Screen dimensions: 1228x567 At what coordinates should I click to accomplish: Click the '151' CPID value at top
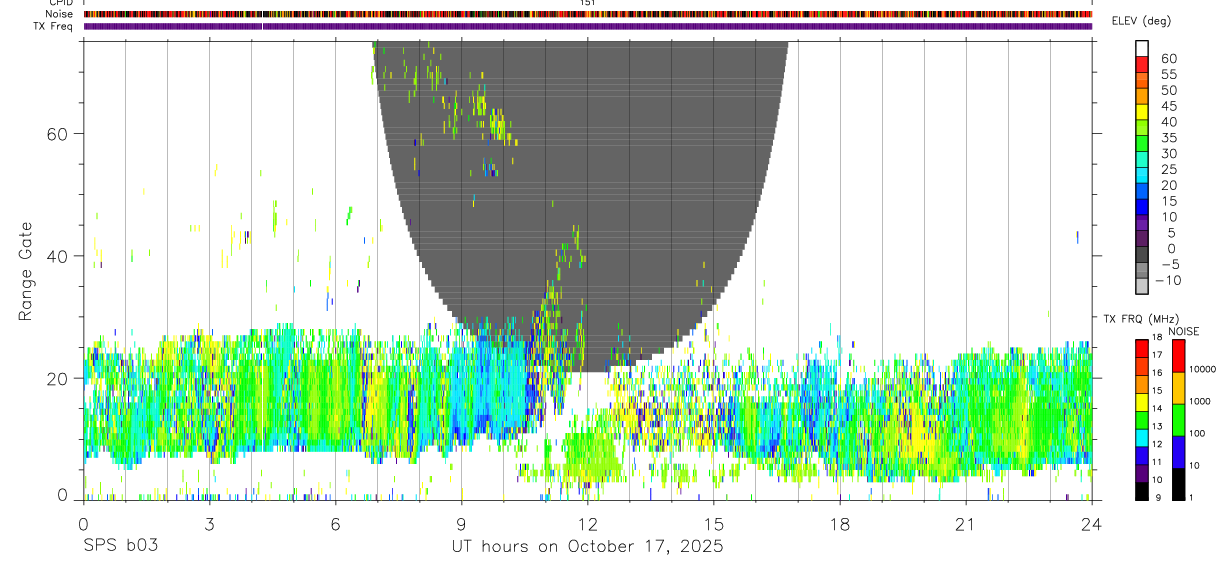pyautogui.click(x=588, y=3)
